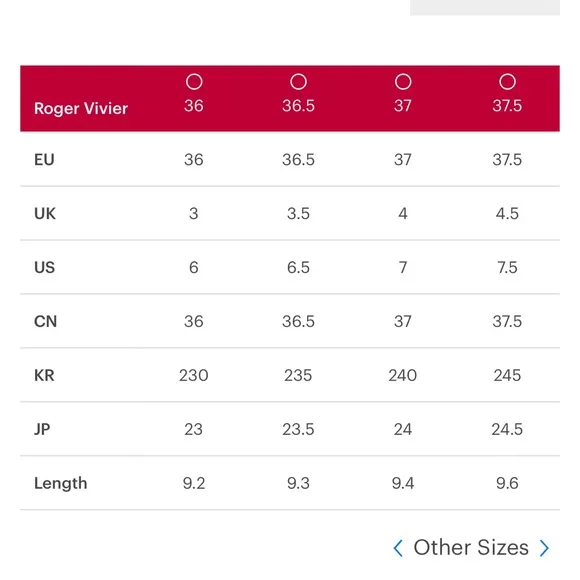
Task: Click the KR row label
Action: [44, 375]
